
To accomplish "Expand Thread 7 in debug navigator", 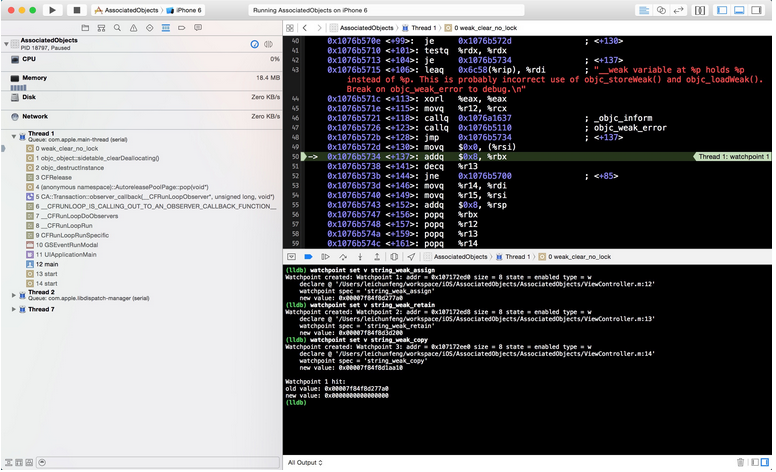I will [x=14, y=309].
